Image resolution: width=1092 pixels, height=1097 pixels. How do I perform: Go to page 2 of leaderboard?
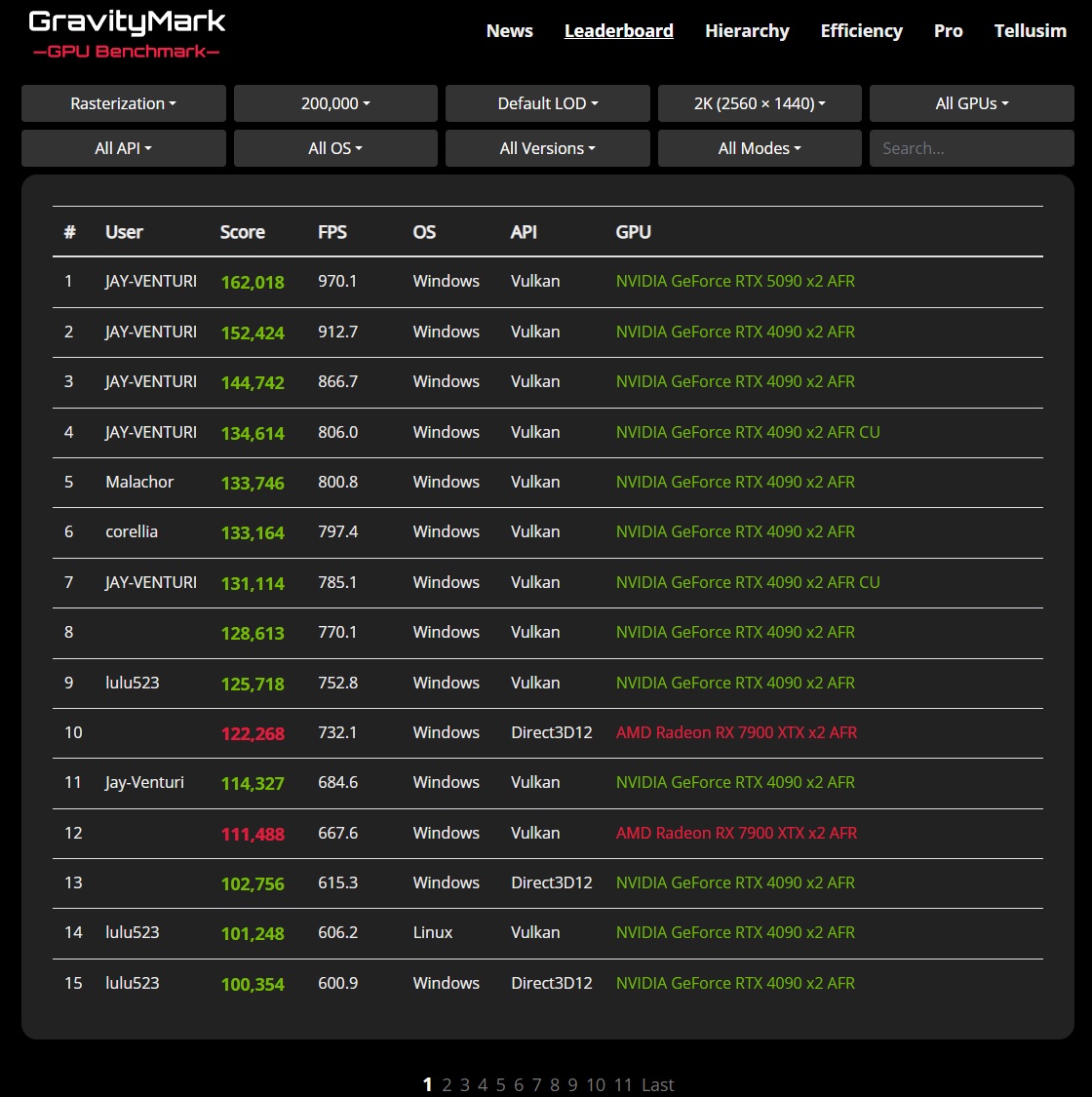447,1084
